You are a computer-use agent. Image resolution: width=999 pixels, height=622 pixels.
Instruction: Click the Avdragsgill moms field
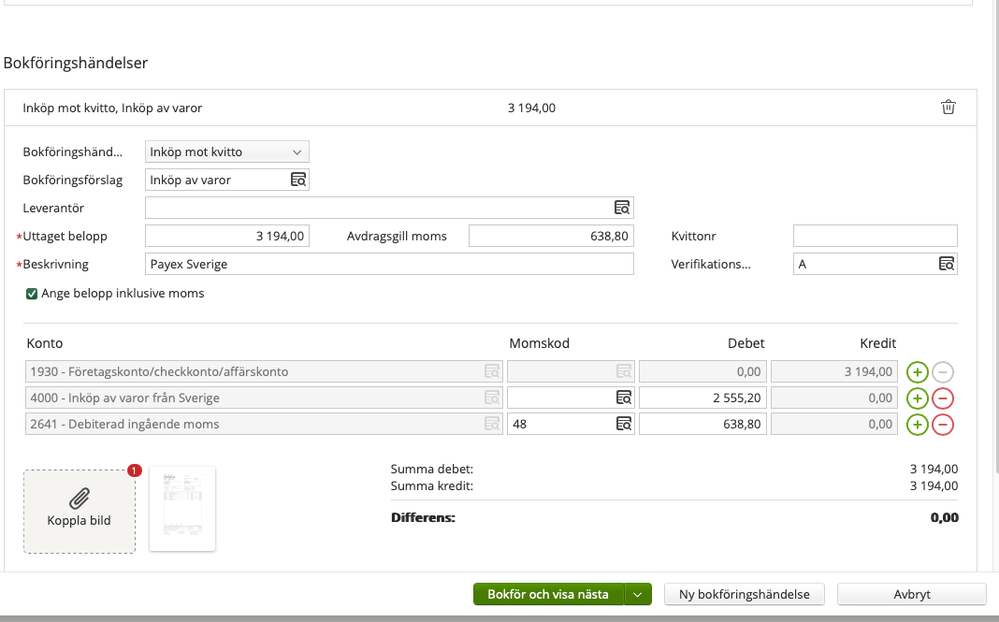point(551,236)
